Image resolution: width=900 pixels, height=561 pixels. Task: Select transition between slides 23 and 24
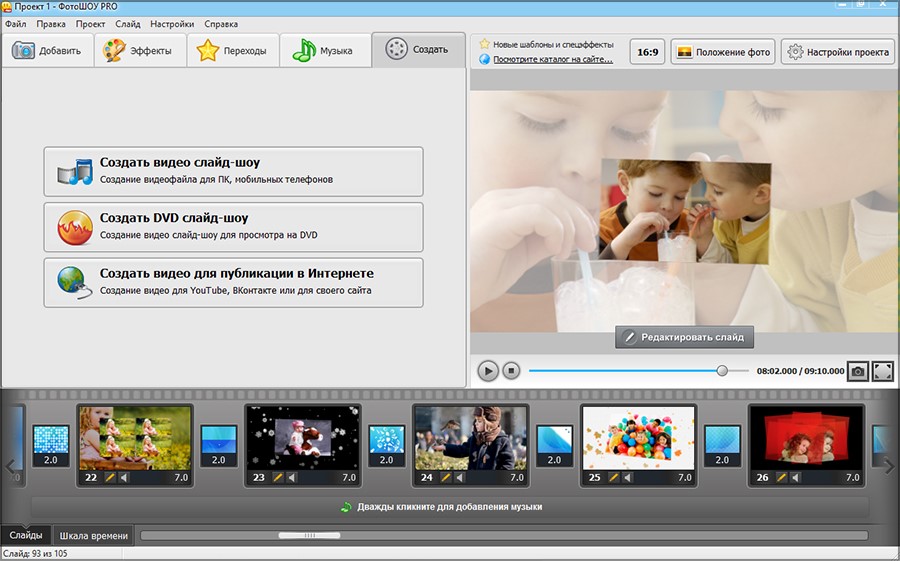(x=386, y=446)
